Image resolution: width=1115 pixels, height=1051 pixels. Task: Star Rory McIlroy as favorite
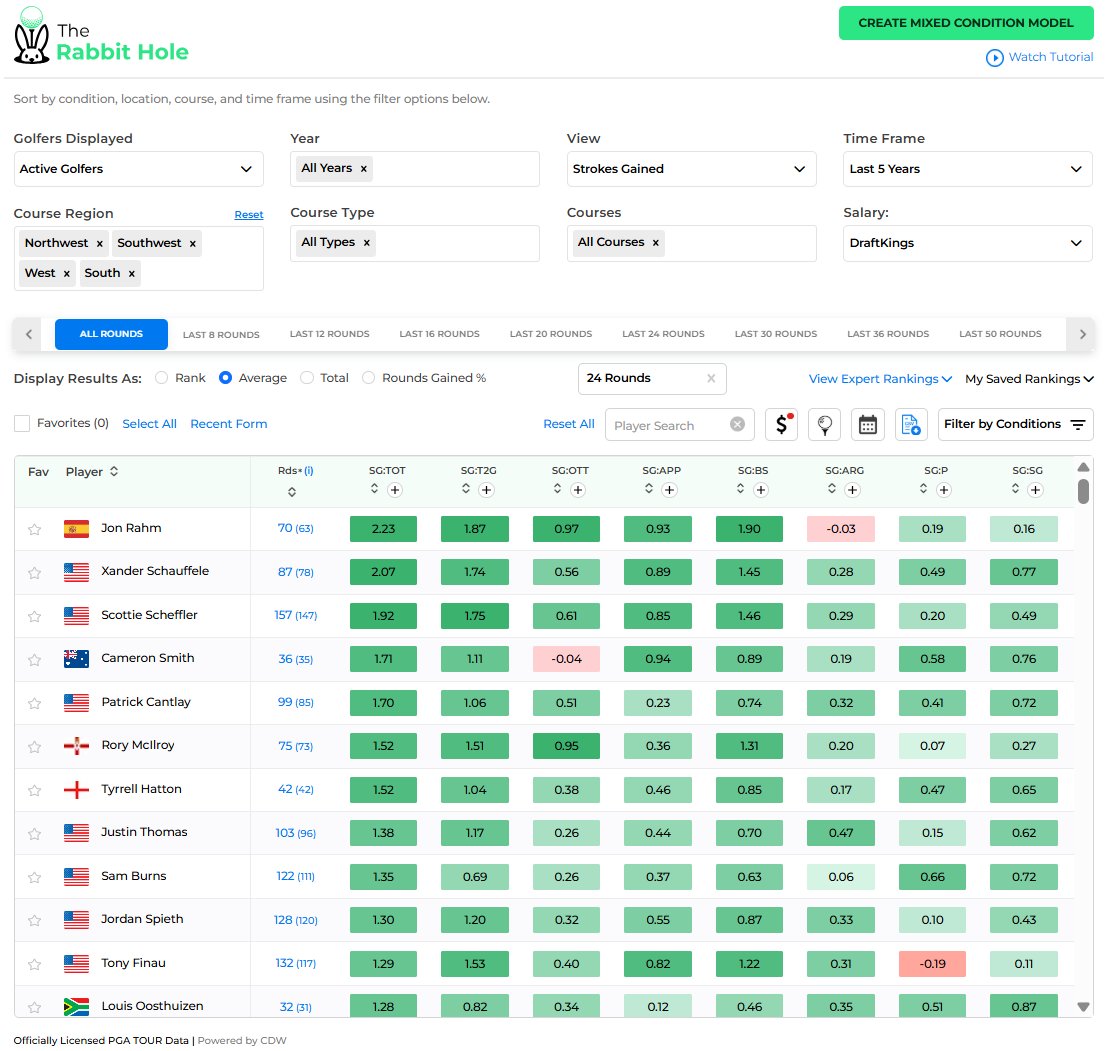point(34,747)
